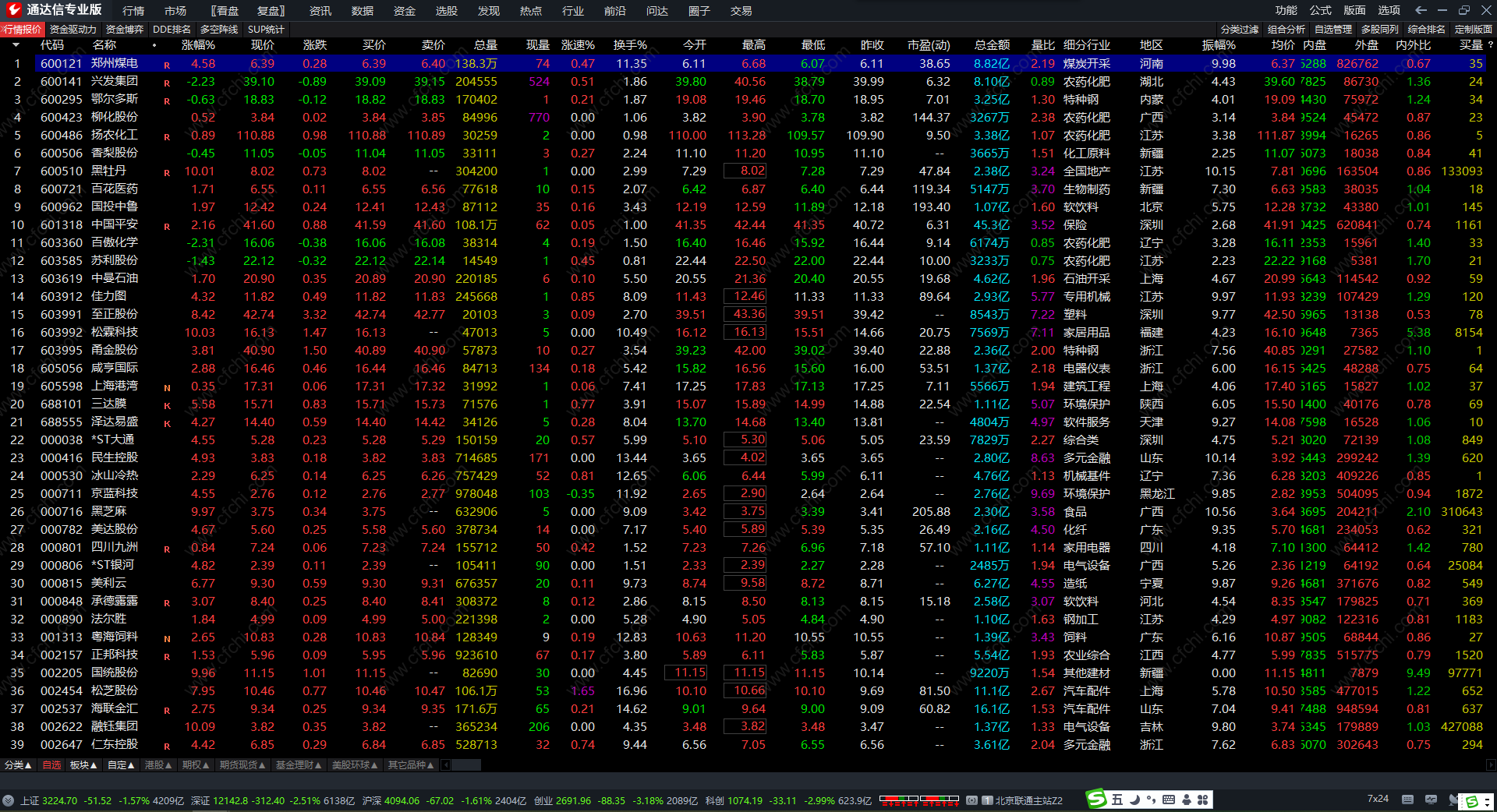Click the 北京联通主站Z2 server label
1497x812 pixels.
(x=1029, y=800)
